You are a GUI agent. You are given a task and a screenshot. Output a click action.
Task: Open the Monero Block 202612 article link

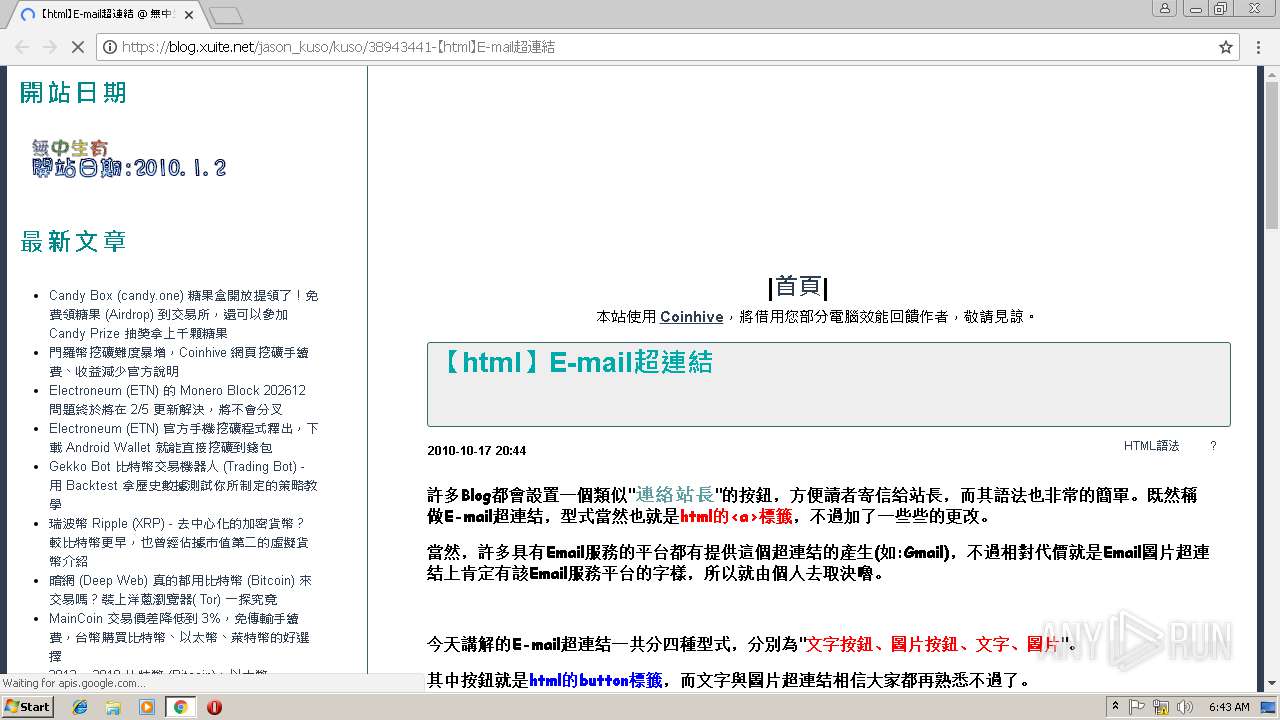177,400
